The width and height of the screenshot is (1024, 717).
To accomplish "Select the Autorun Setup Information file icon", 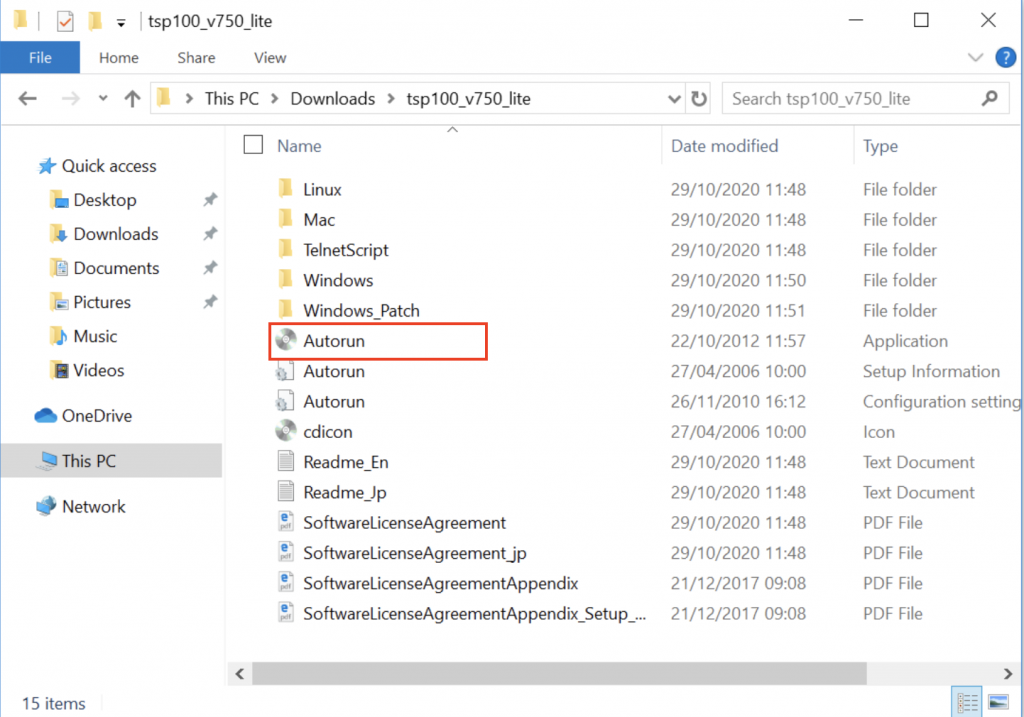I will click(284, 371).
